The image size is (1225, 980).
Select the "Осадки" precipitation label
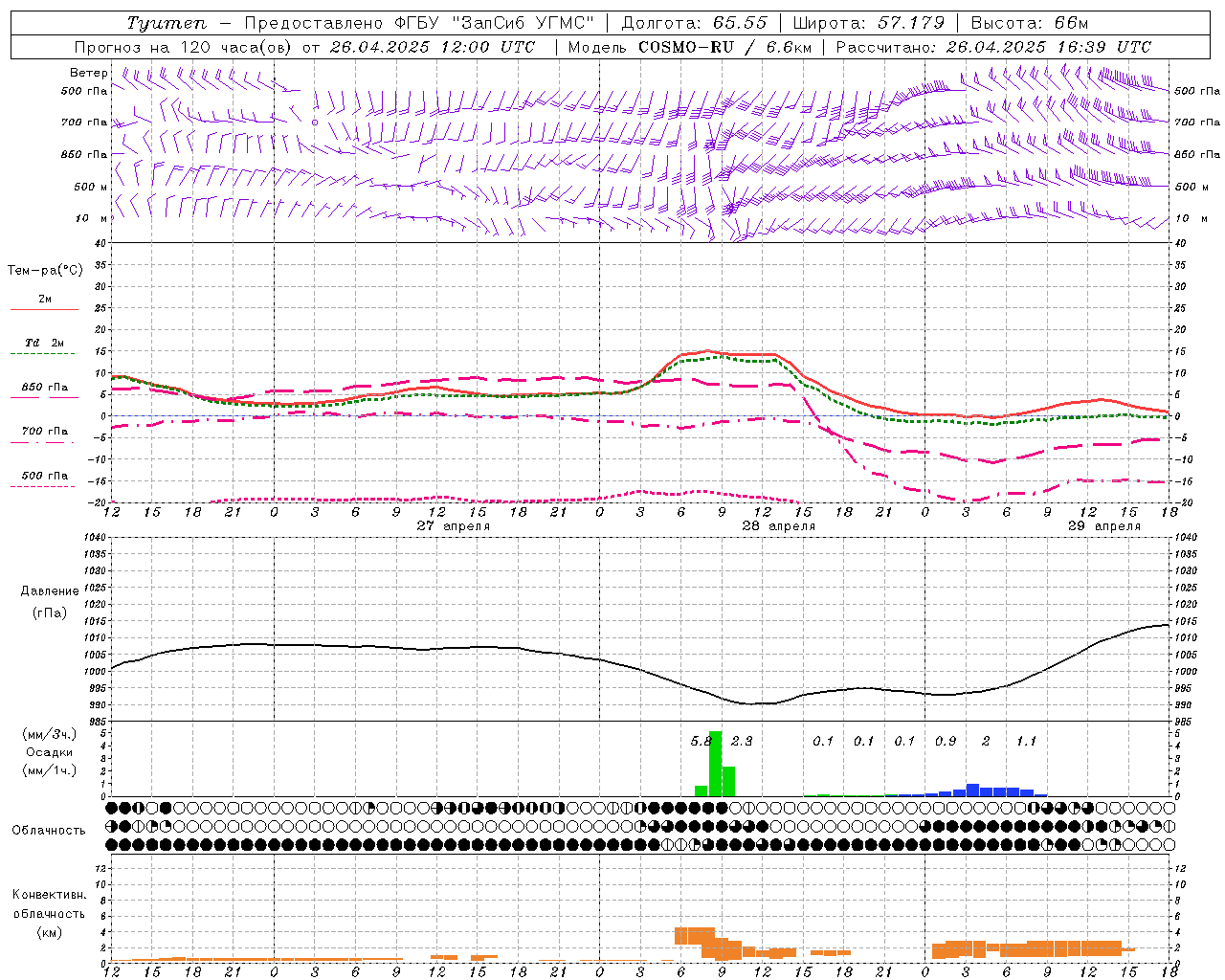tap(50, 752)
